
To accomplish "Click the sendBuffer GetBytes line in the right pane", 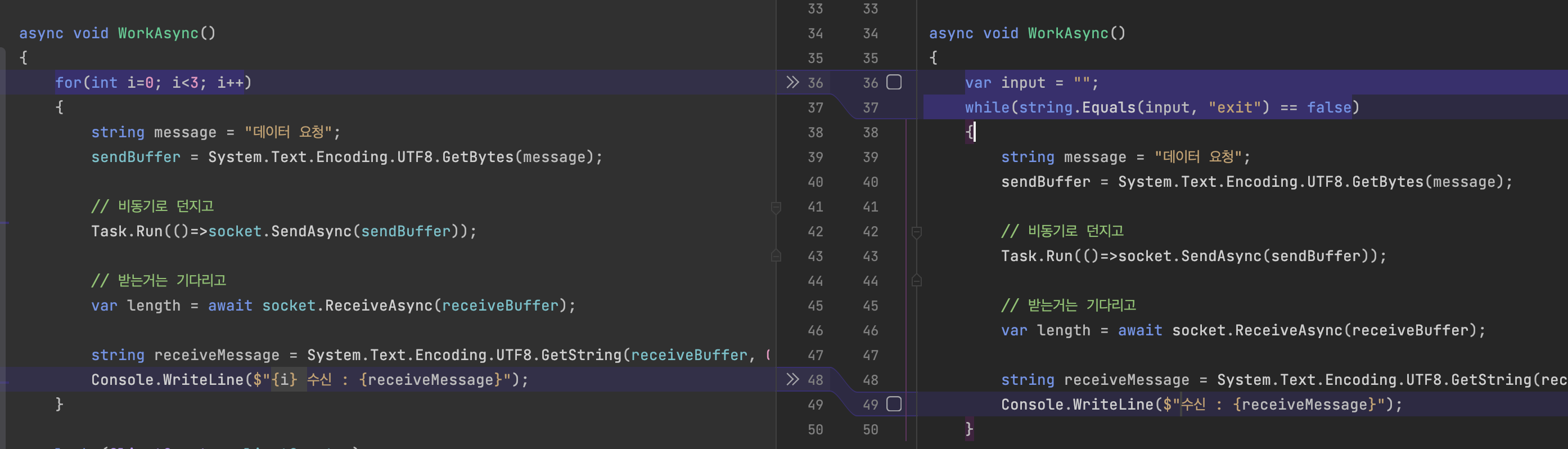I will point(1257,182).
